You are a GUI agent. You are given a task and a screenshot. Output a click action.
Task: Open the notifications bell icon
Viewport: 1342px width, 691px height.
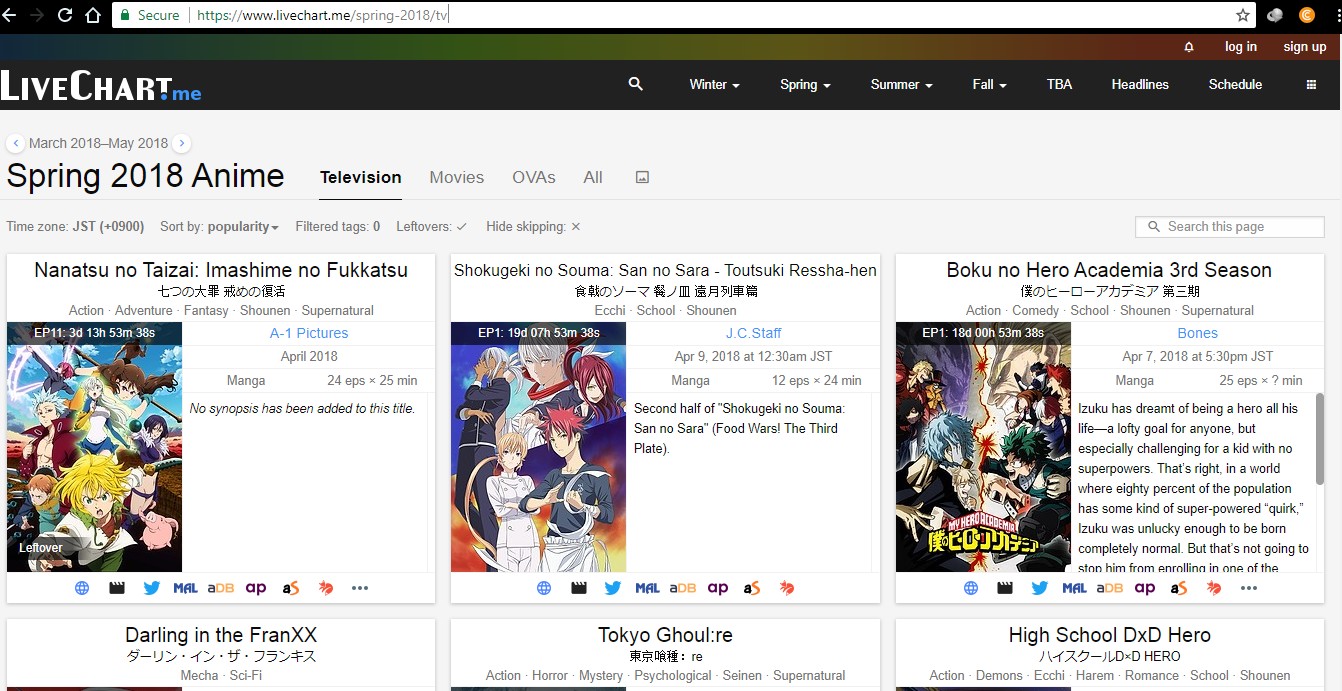[x=1189, y=47]
